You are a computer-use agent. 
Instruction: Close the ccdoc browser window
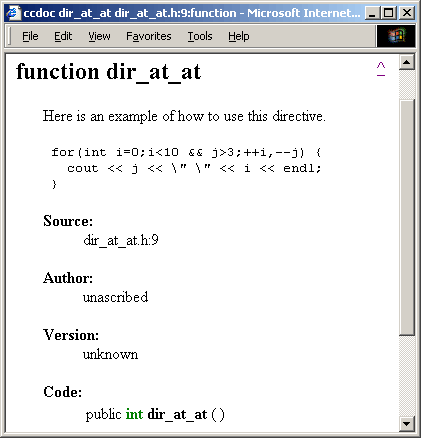click(x=407, y=13)
